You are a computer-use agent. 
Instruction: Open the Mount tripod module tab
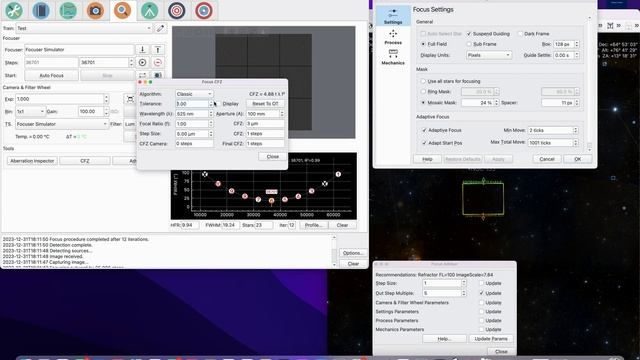pyautogui.click(x=149, y=11)
